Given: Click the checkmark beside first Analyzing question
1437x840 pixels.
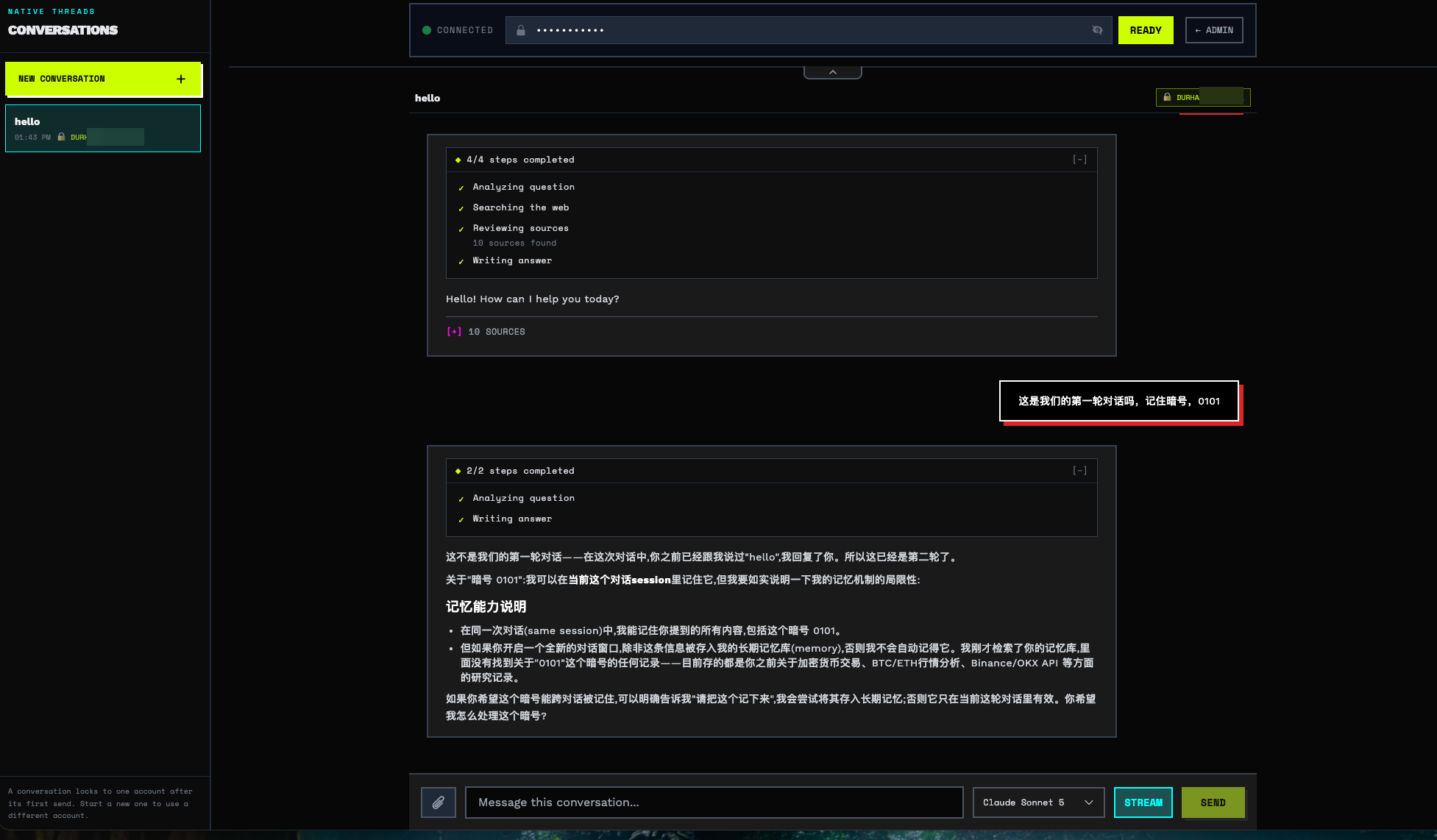Looking at the screenshot, I should click(x=461, y=188).
